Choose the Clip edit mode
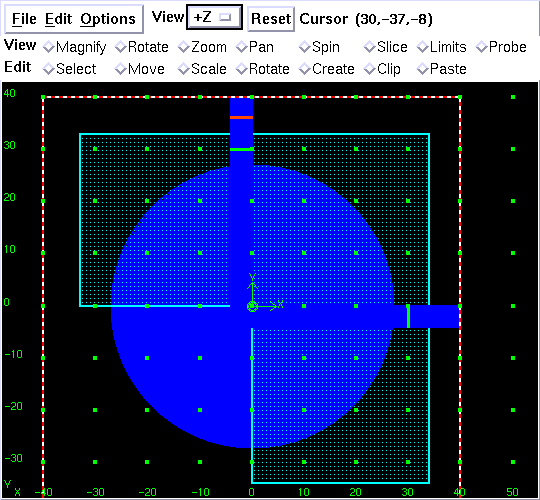540x500 pixels. 382,69
